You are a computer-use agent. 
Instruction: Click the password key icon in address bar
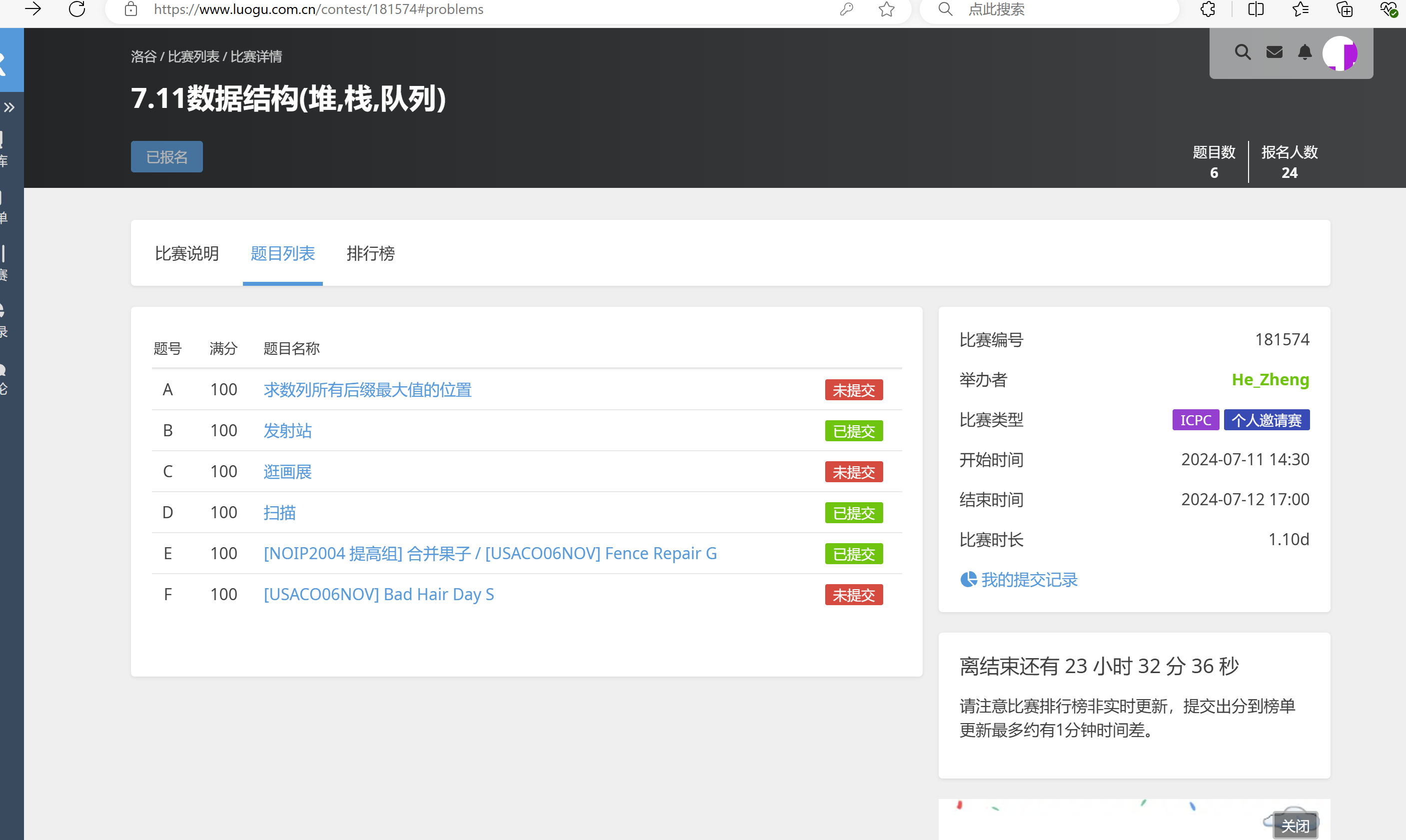(x=846, y=9)
